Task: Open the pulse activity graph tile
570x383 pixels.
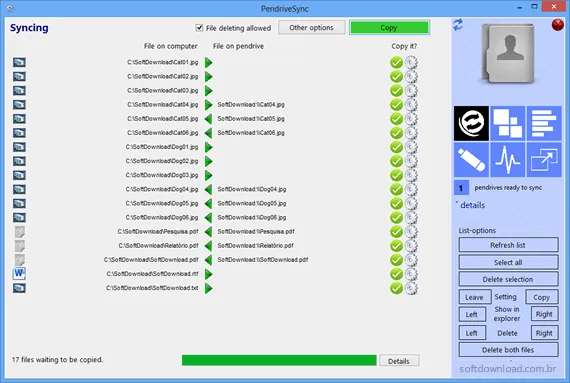Action: [x=507, y=160]
